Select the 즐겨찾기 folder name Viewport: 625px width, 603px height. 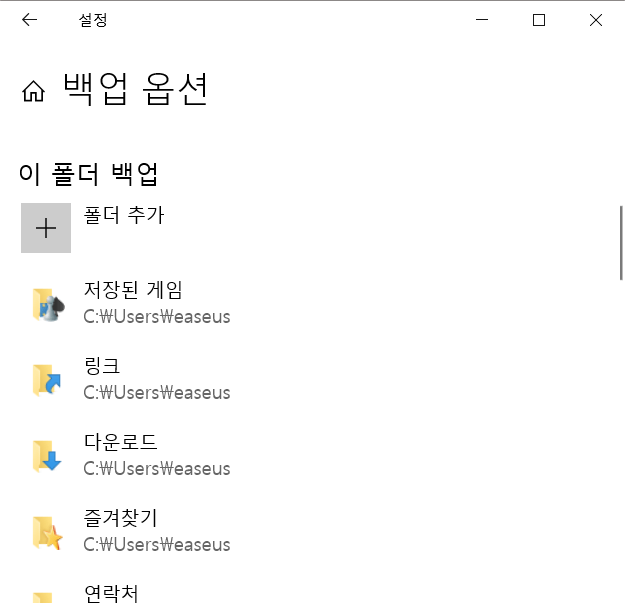[x=120, y=518]
